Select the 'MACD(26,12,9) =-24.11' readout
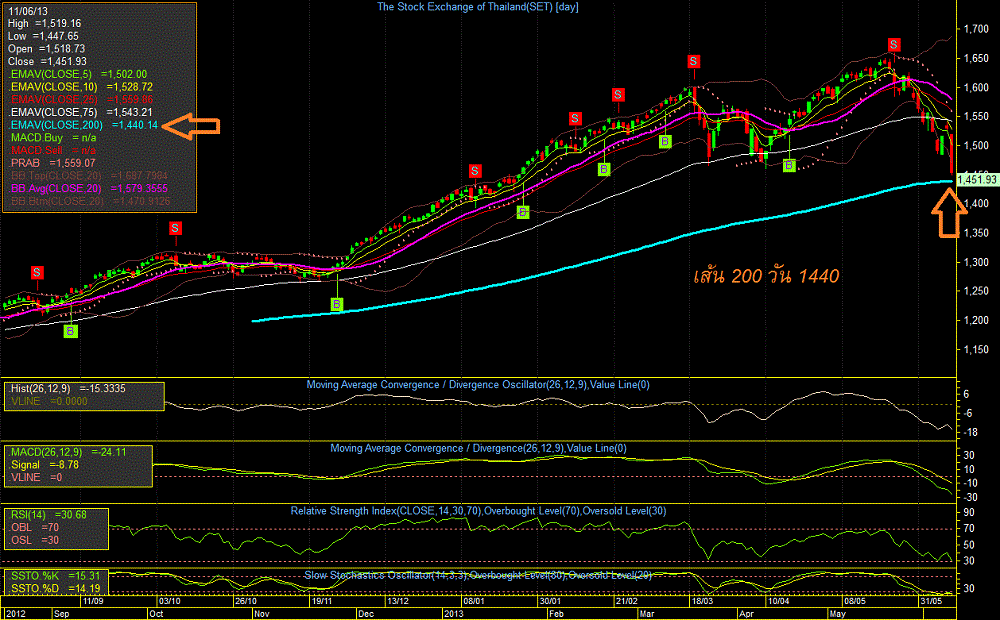 [x=68, y=452]
